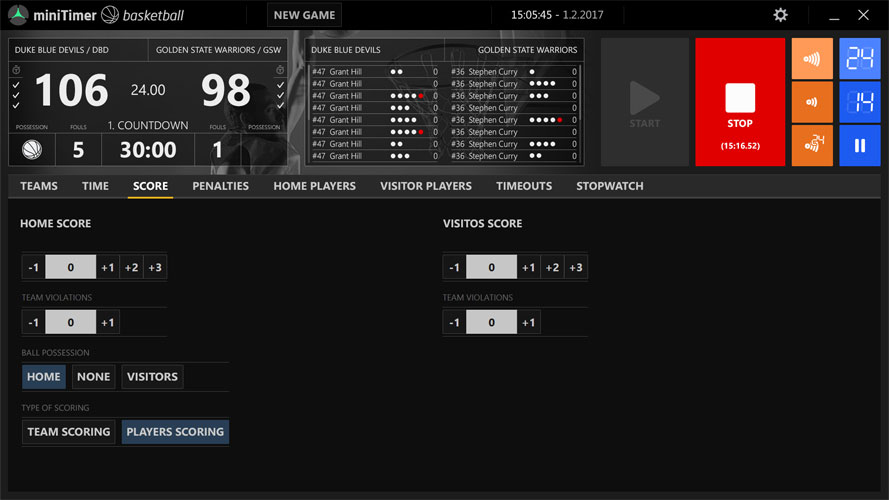Switch to the TIME tab
The image size is (889, 500).
pos(95,186)
